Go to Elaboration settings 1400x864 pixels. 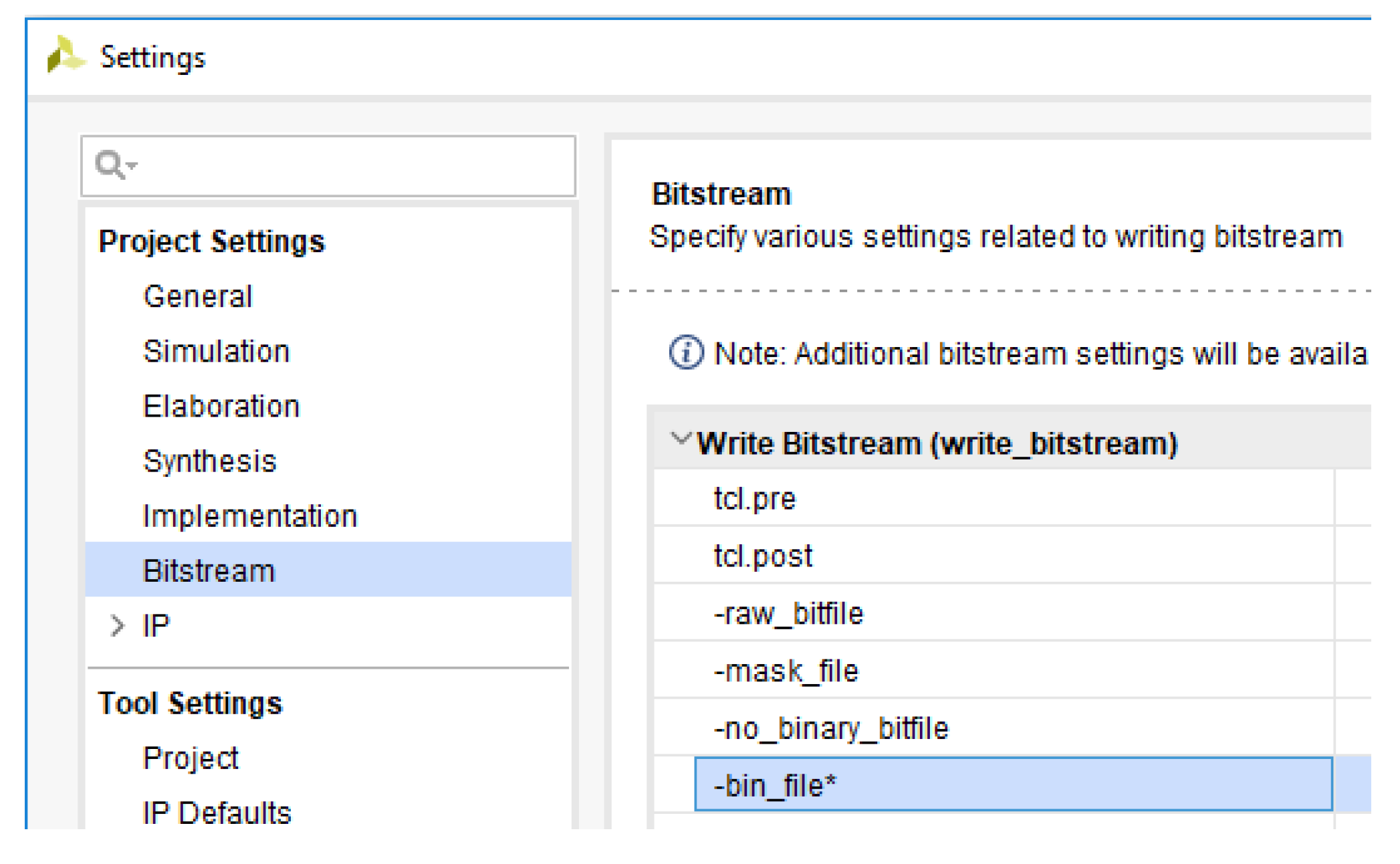(x=221, y=406)
